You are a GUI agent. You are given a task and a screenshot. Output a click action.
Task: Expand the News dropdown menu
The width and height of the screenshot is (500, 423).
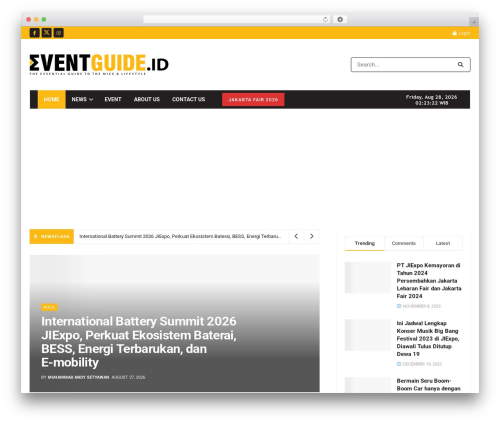coord(82,99)
